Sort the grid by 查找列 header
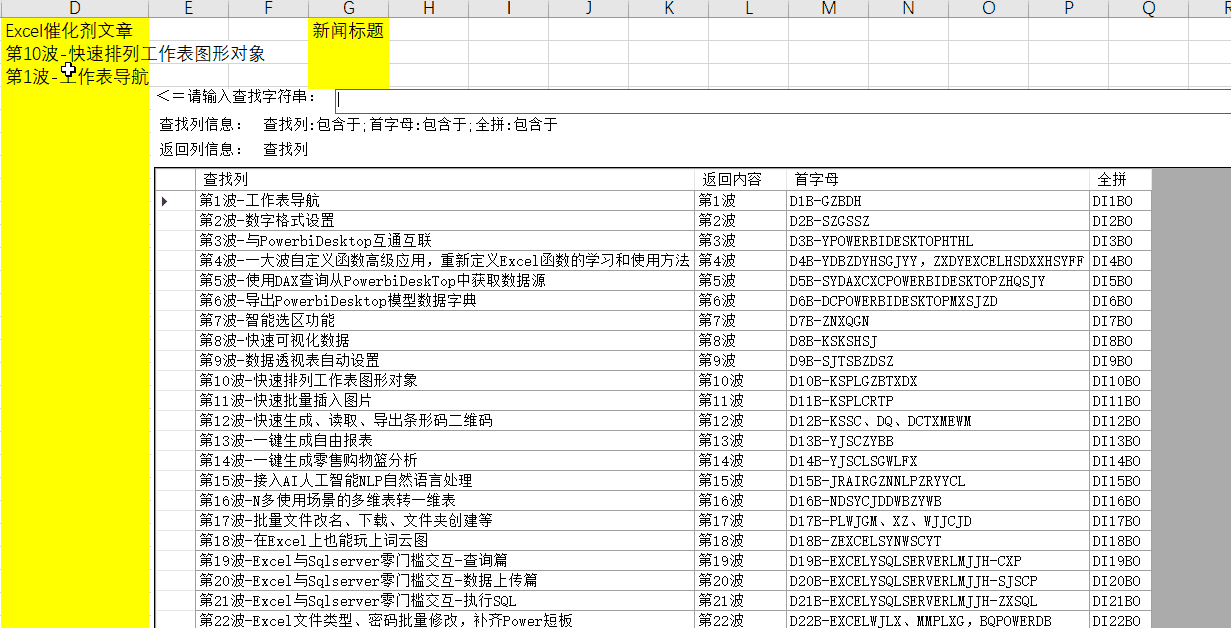 click(445, 179)
